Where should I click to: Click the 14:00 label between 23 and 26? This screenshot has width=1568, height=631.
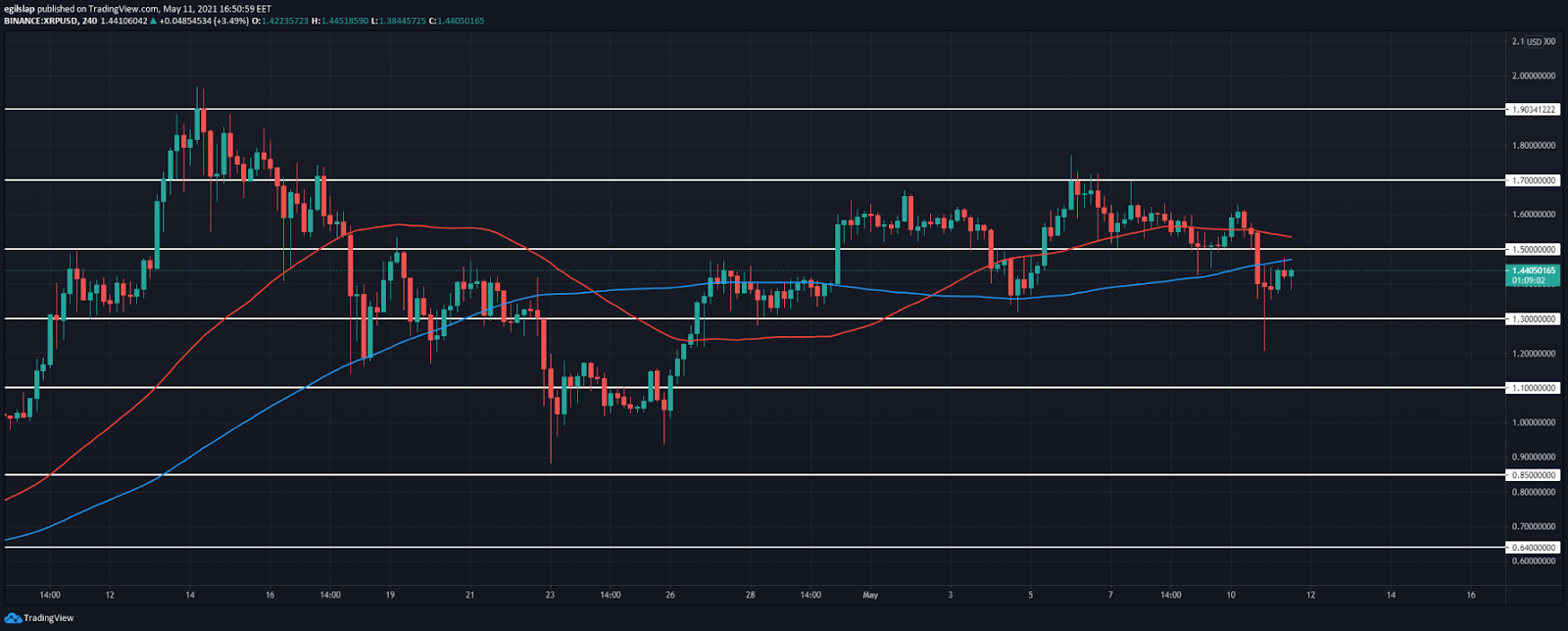(x=611, y=595)
